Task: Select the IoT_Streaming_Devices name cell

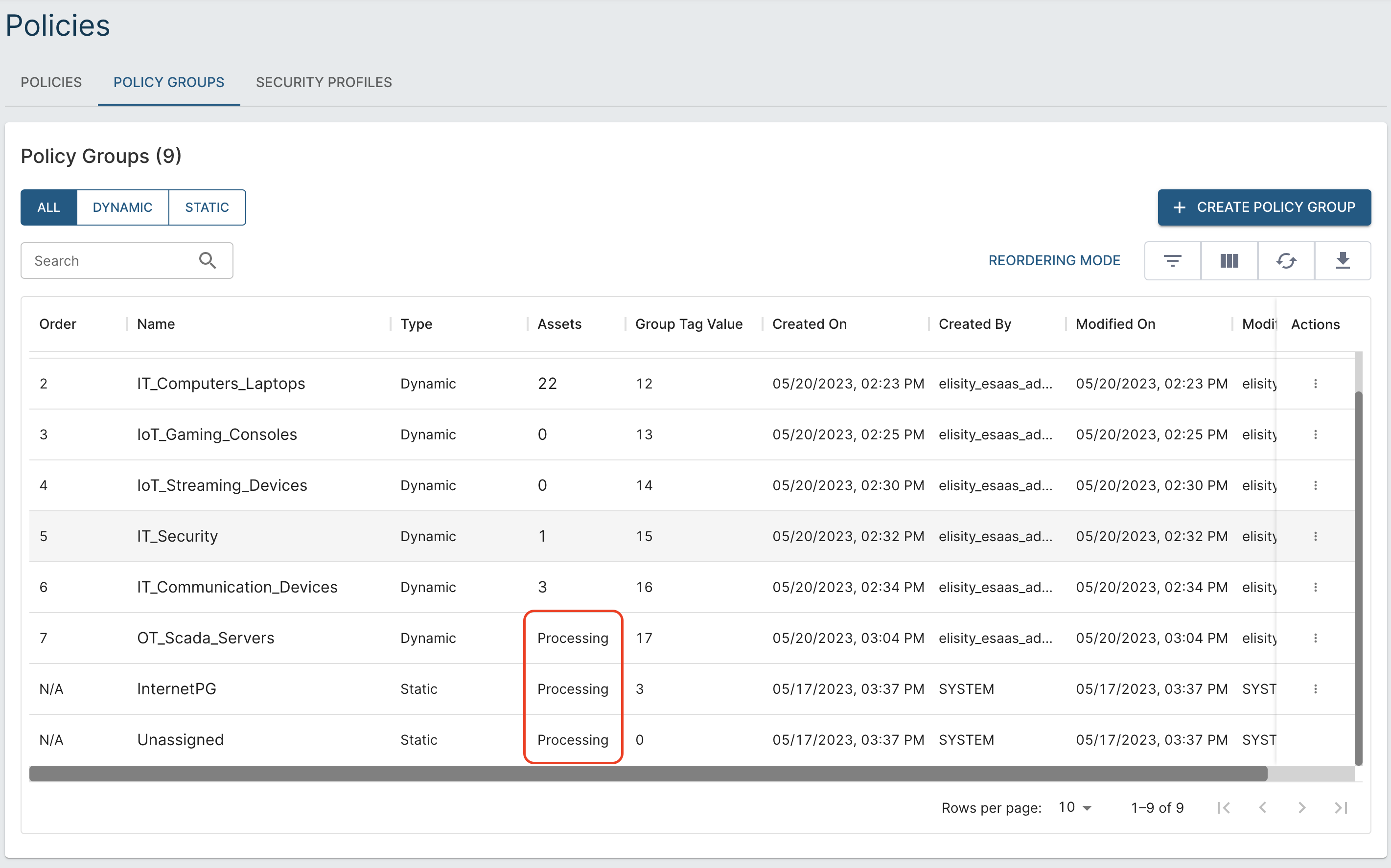Action: [x=222, y=486]
